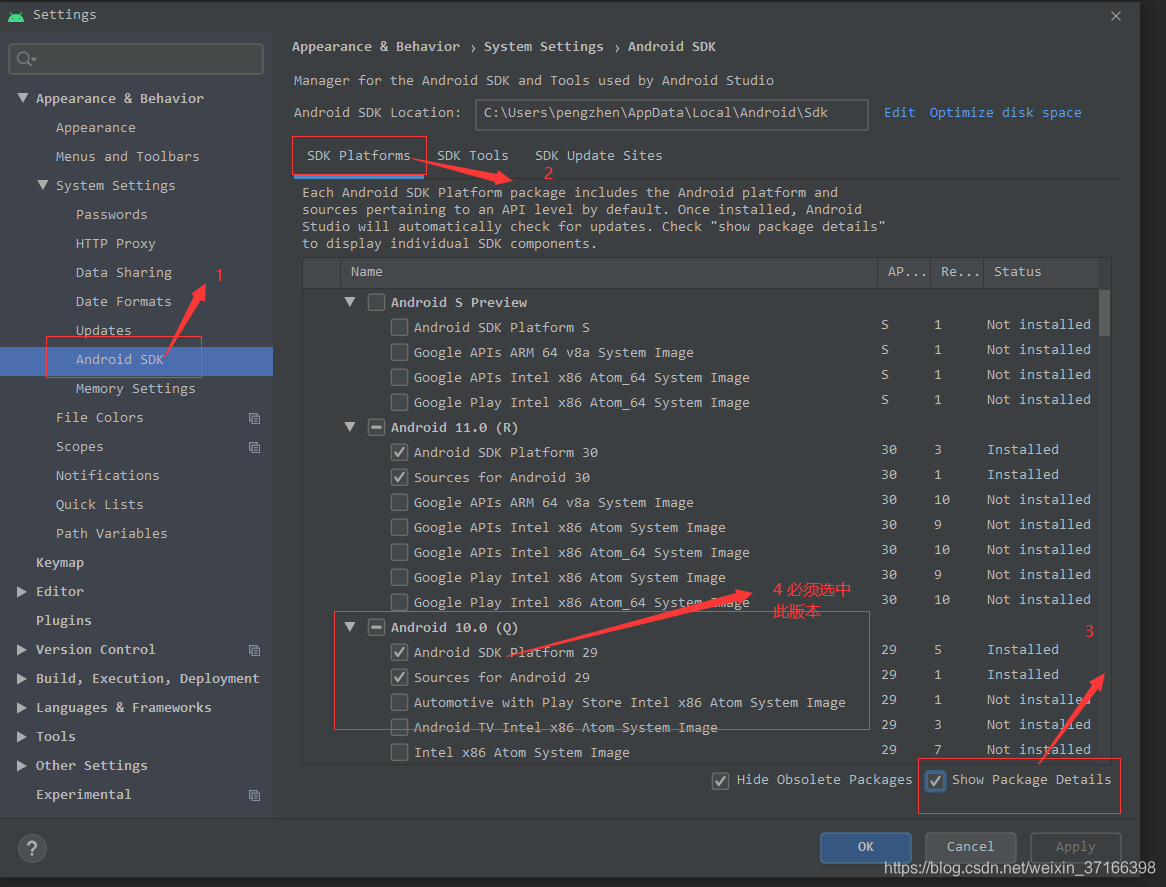Expand Build, Execution, Deployment node
The height and width of the screenshot is (887, 1166).
tap(22, 679)
